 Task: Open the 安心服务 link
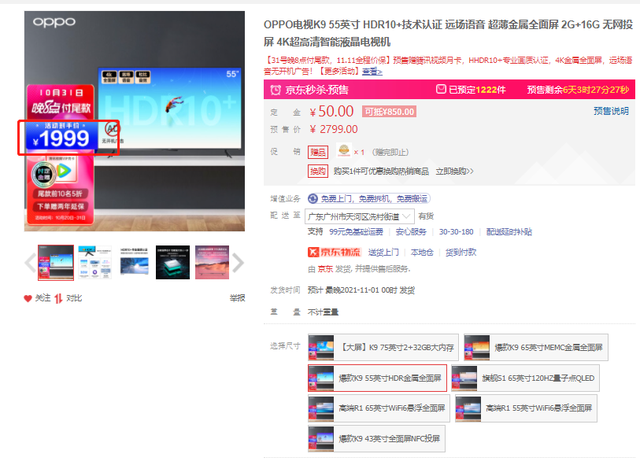point(411,232)
